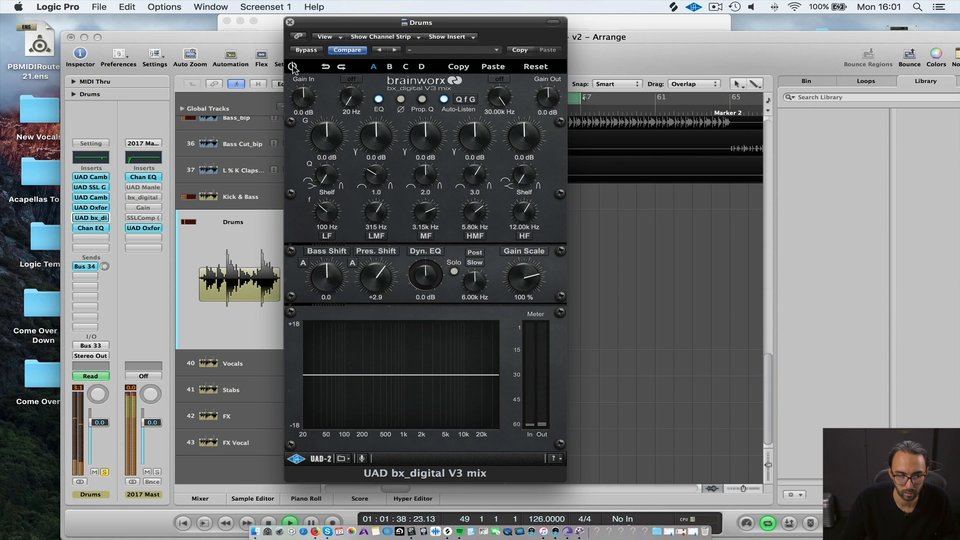Toggle the Dyn. EQ Post button
960x540 pixels.
474,252
